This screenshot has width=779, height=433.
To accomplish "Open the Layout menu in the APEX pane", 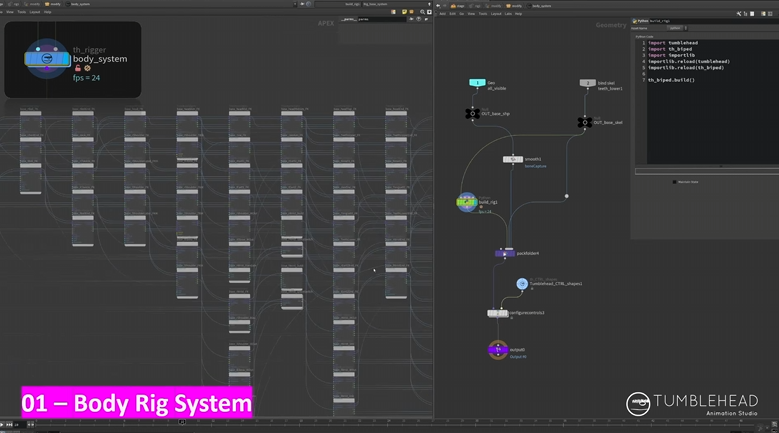I will click(x=35, y=12).
